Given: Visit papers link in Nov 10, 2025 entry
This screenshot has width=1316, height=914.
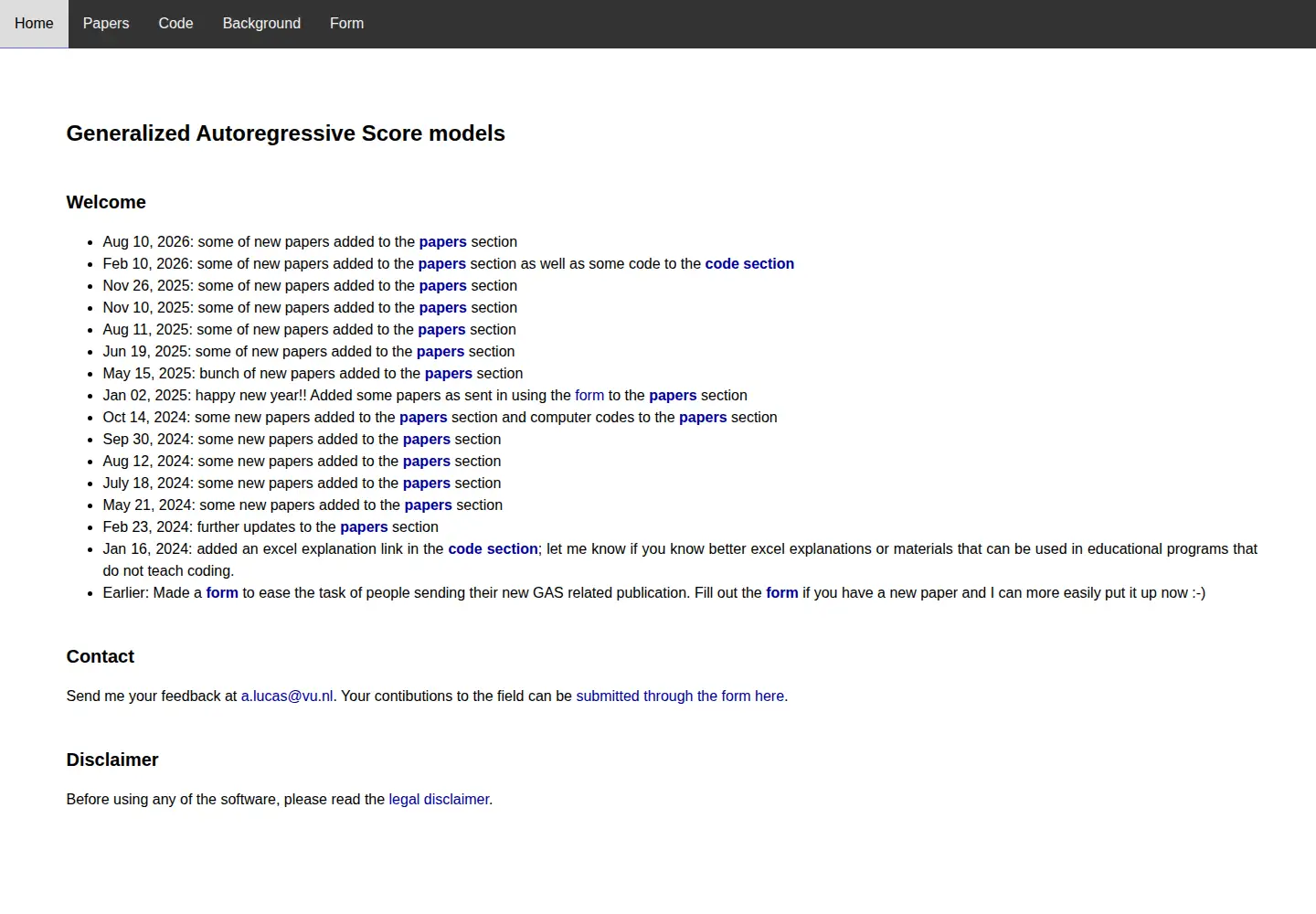Looking at the screenshot, I should click(443, 308).
